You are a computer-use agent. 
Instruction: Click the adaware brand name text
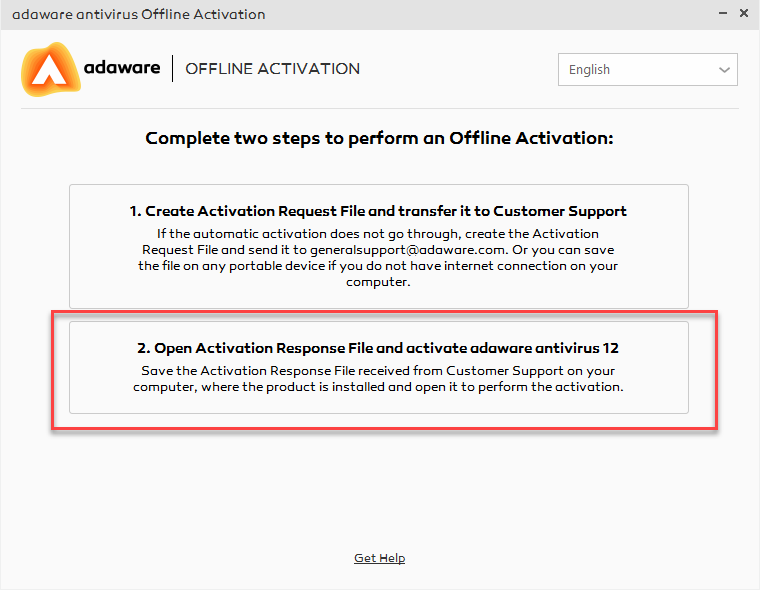coord(122,67)
